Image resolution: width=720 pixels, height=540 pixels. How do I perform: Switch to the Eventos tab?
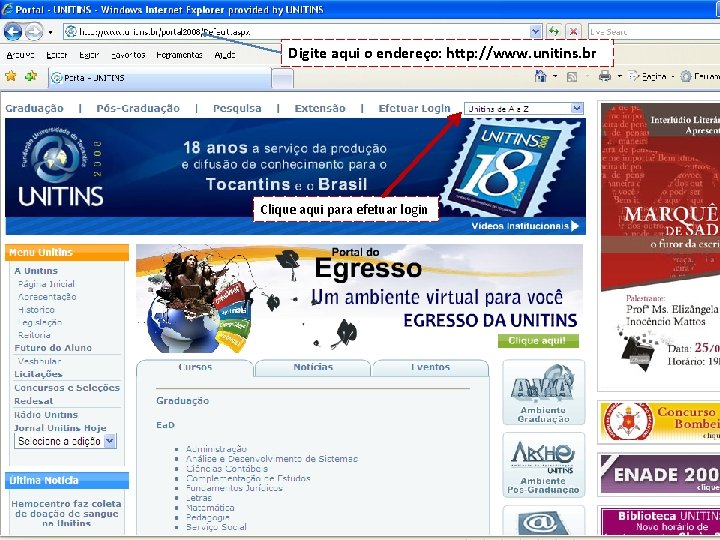pyautogui.click(x=430, y=367)
